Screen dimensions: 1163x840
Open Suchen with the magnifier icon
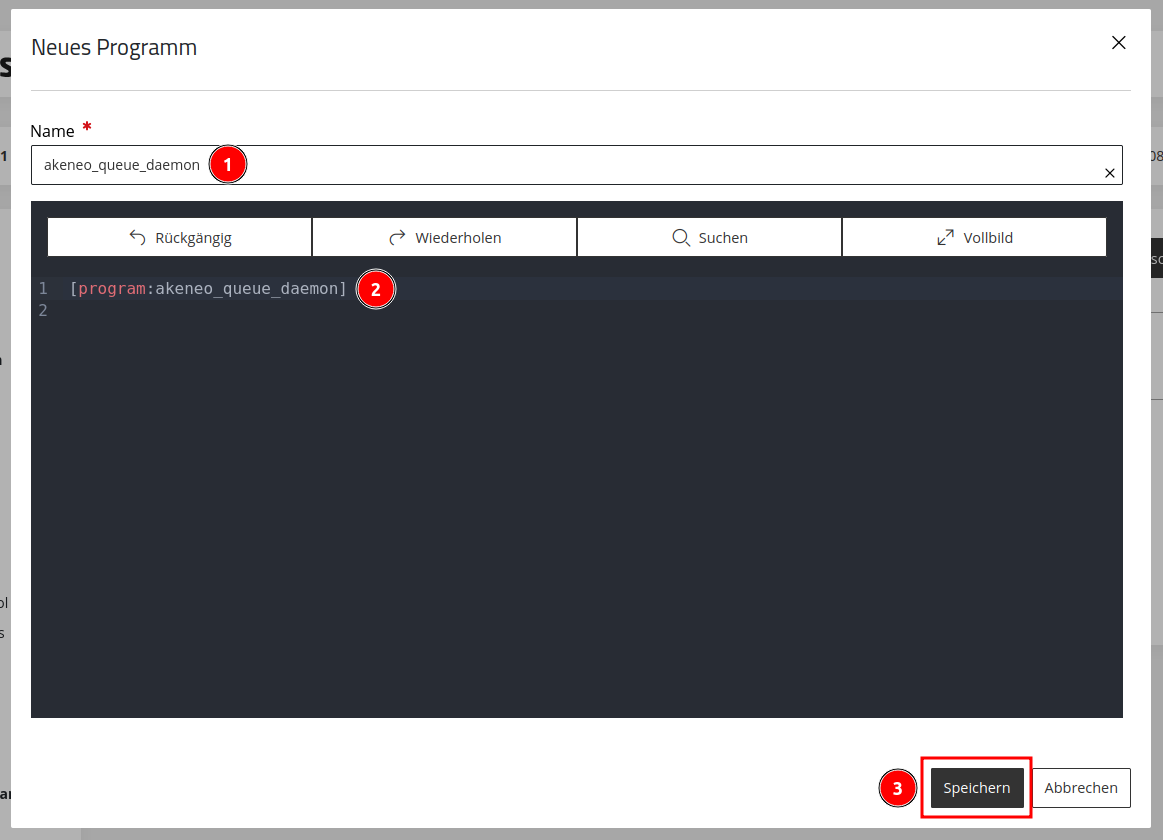(x=709, y=237)
